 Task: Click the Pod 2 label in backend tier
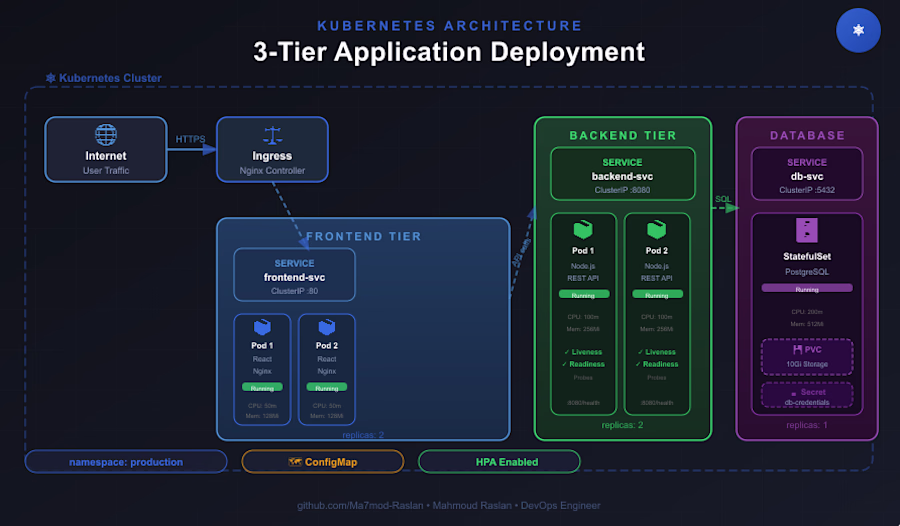657,251
